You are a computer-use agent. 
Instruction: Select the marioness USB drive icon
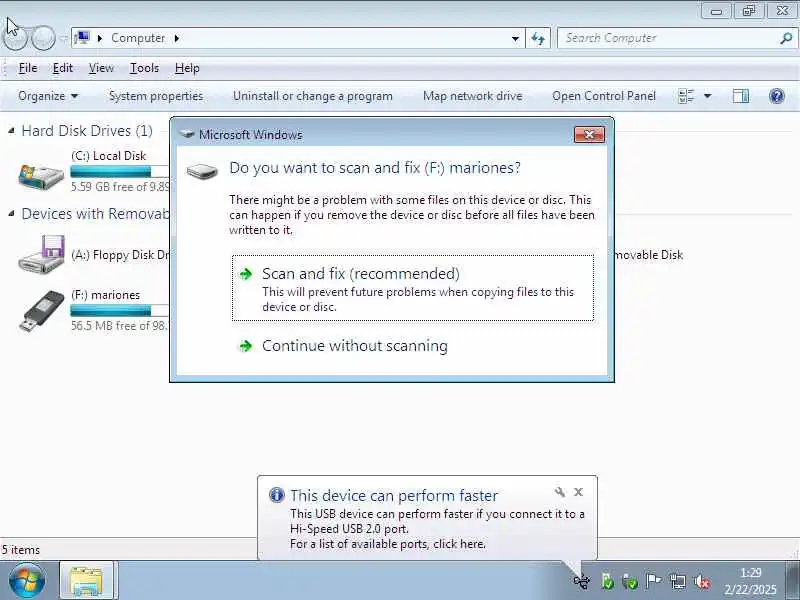tap(42, 310)
